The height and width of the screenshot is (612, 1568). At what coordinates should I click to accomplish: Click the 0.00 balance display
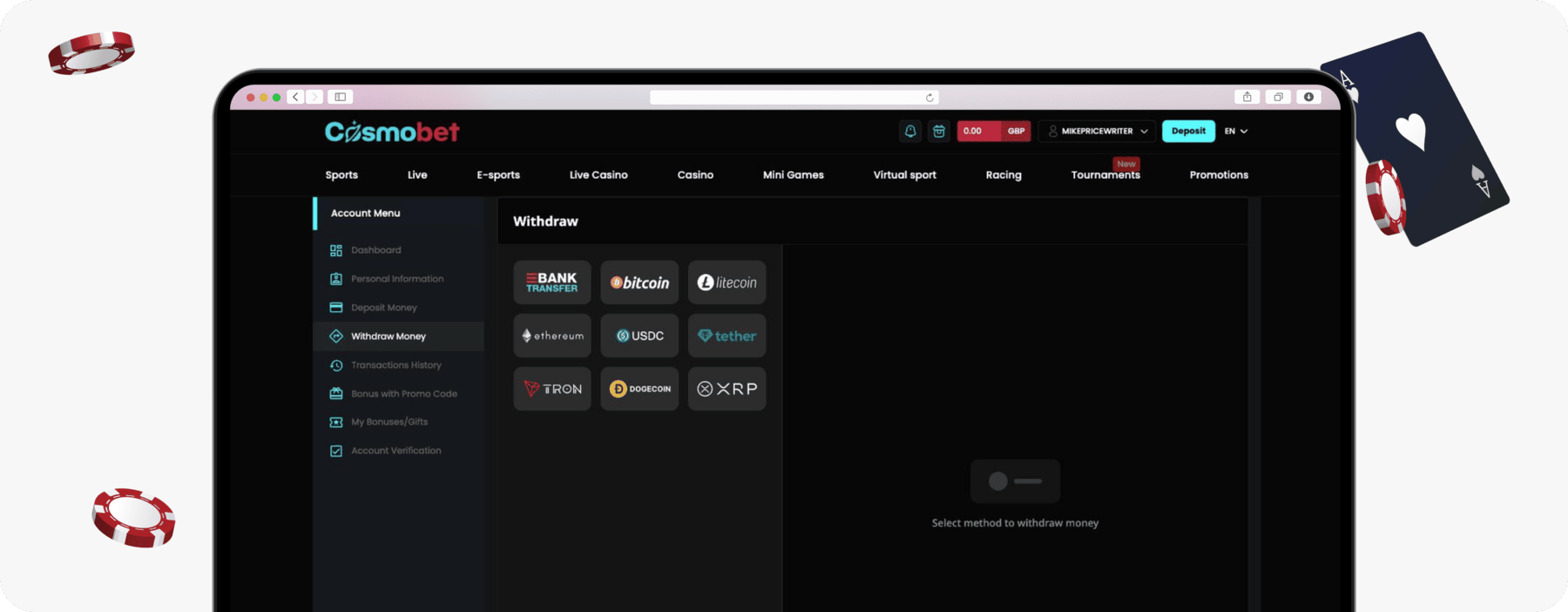[979, 131]
